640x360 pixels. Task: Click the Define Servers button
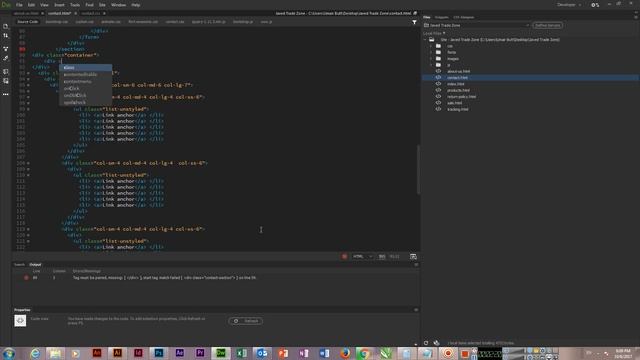(548, 25)
